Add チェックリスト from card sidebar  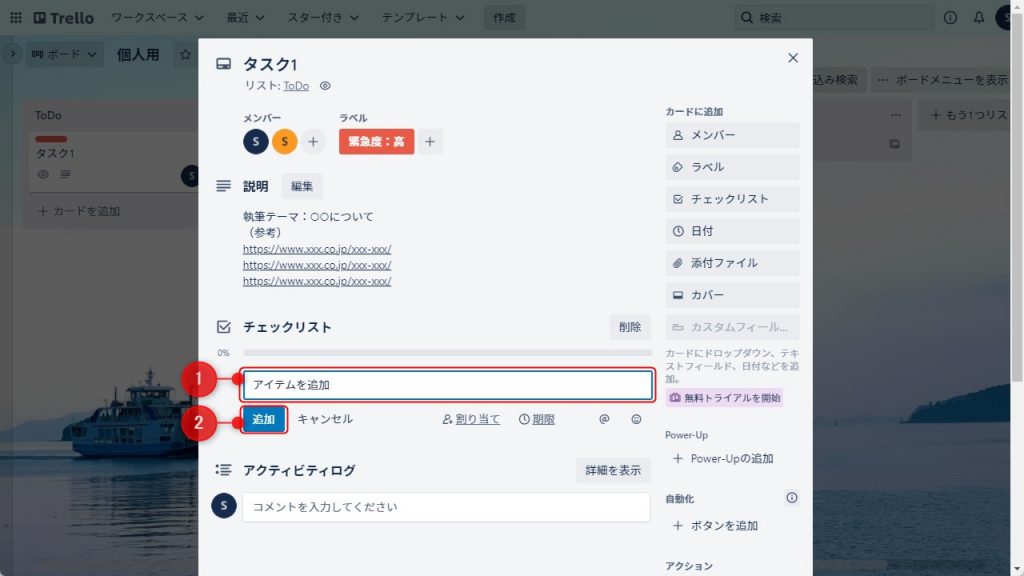[x=732, y=199]
